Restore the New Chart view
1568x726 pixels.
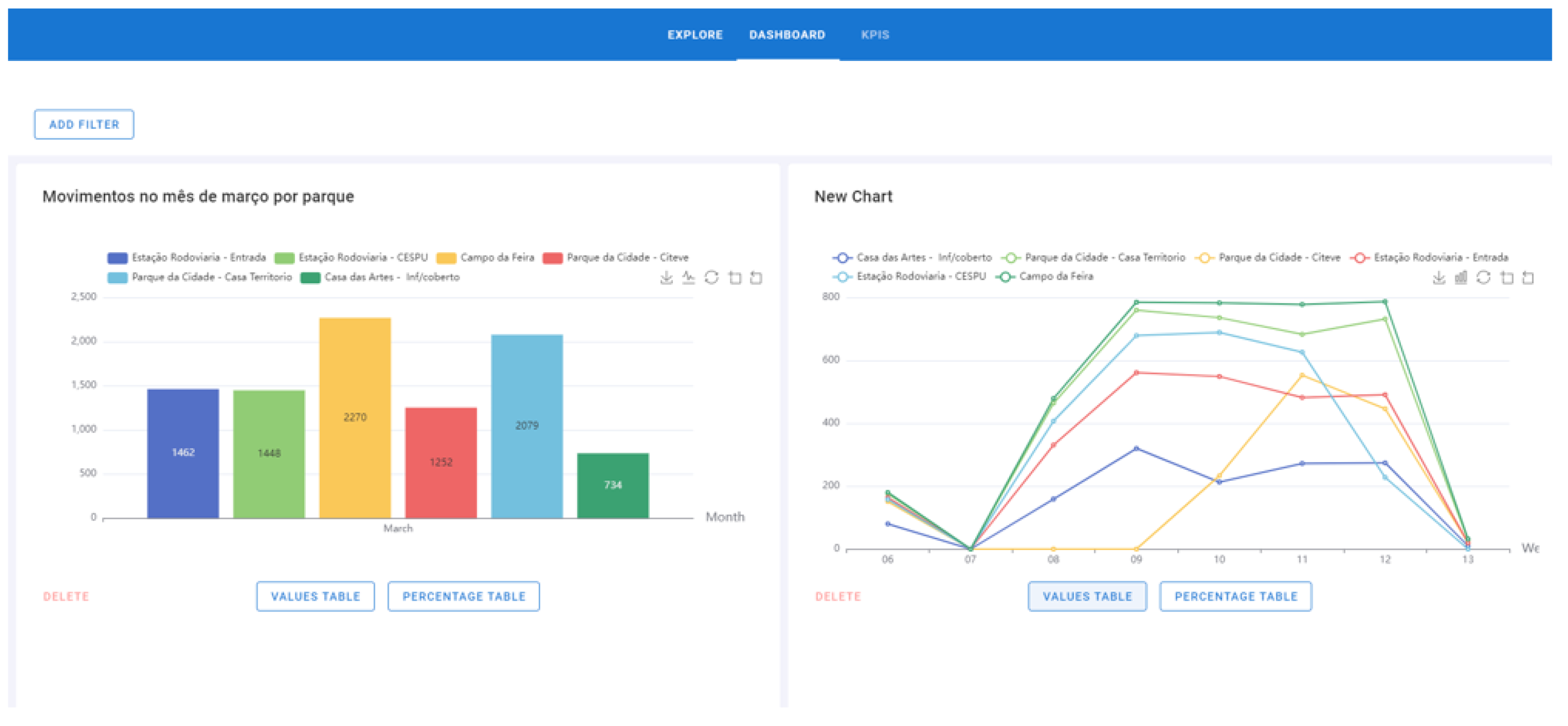(1483, 278)
